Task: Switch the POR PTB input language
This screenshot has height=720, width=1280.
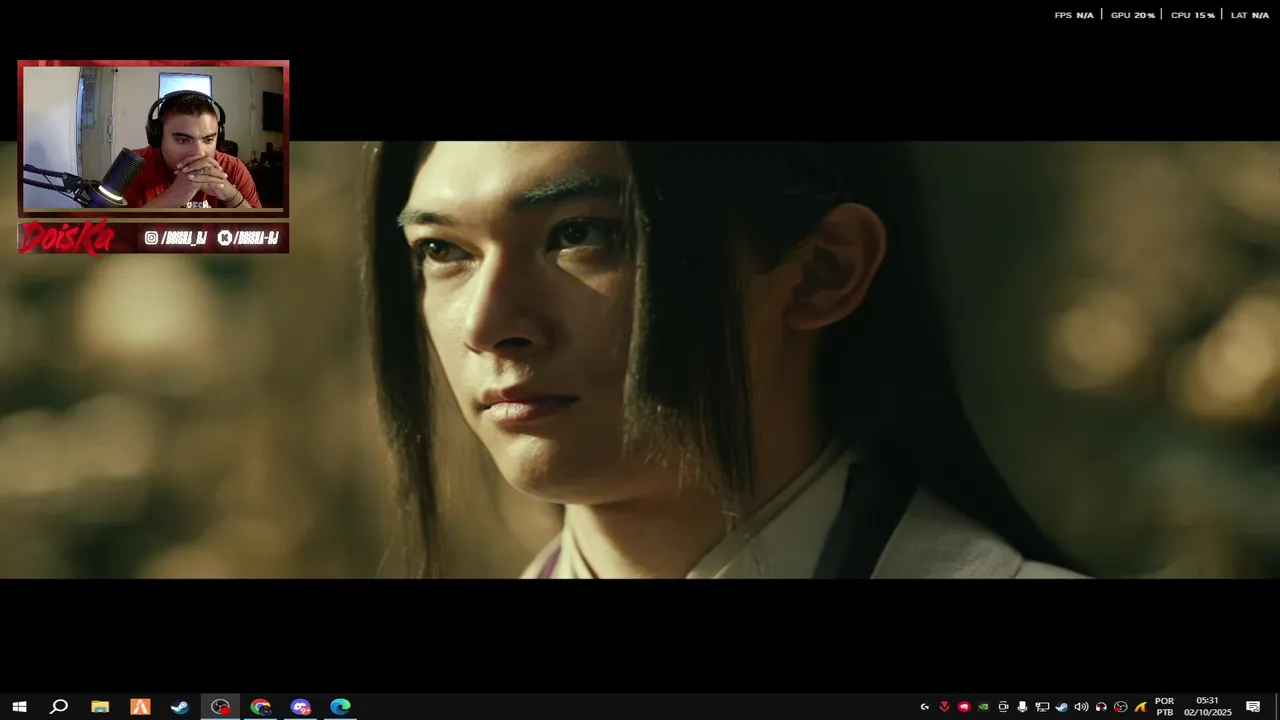Action: point(1164,707)
